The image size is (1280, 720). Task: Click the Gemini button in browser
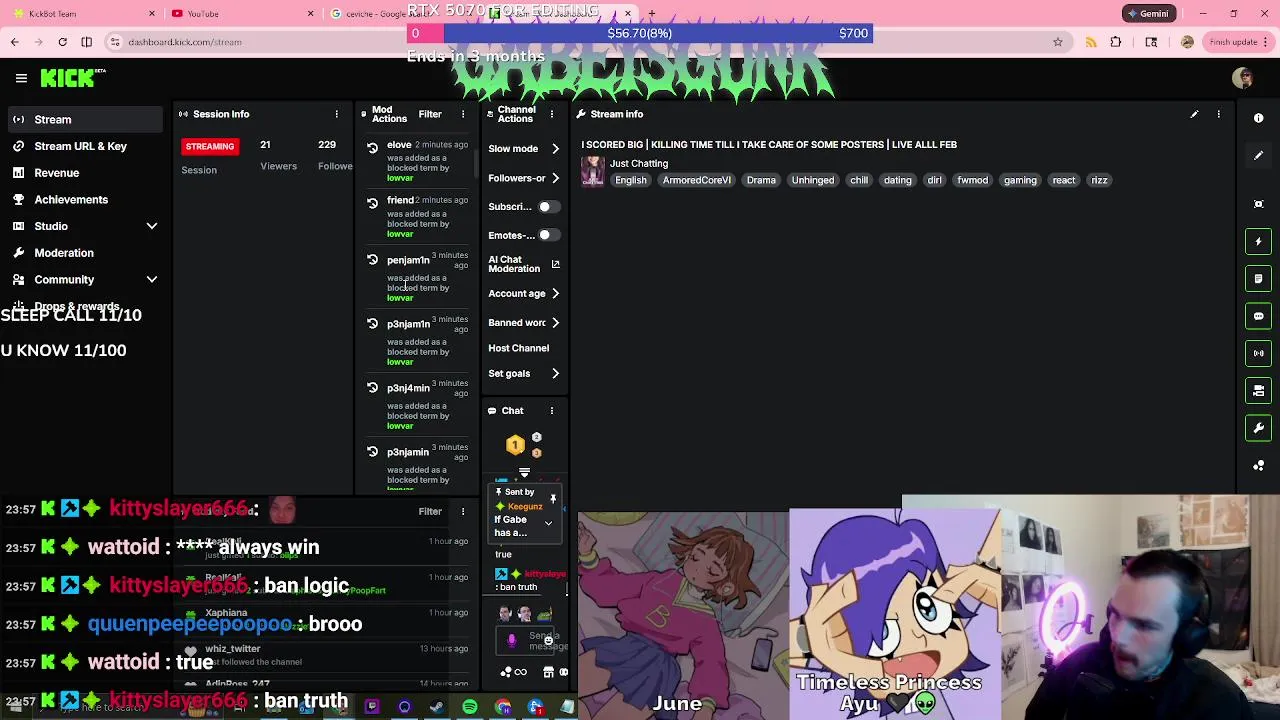(x=1147, y=14)
